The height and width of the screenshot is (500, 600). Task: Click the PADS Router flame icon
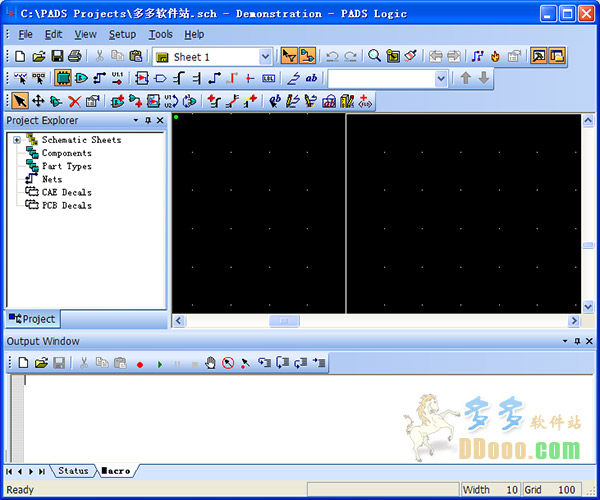coord(496,57)
